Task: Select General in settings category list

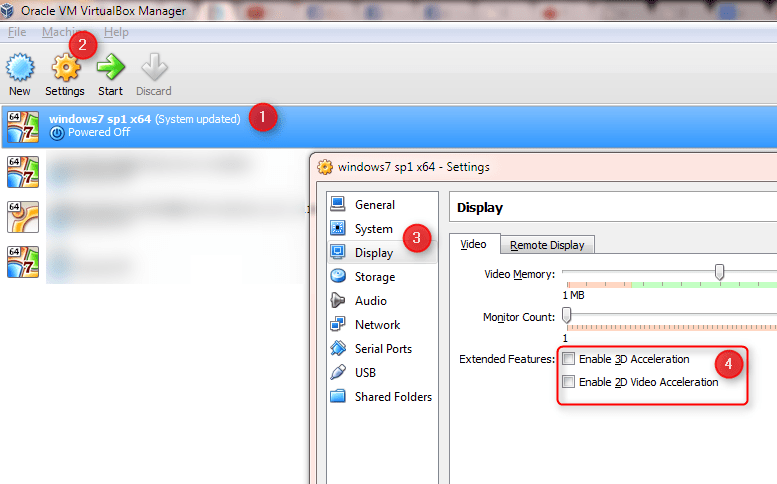Action: coord(375,205)
